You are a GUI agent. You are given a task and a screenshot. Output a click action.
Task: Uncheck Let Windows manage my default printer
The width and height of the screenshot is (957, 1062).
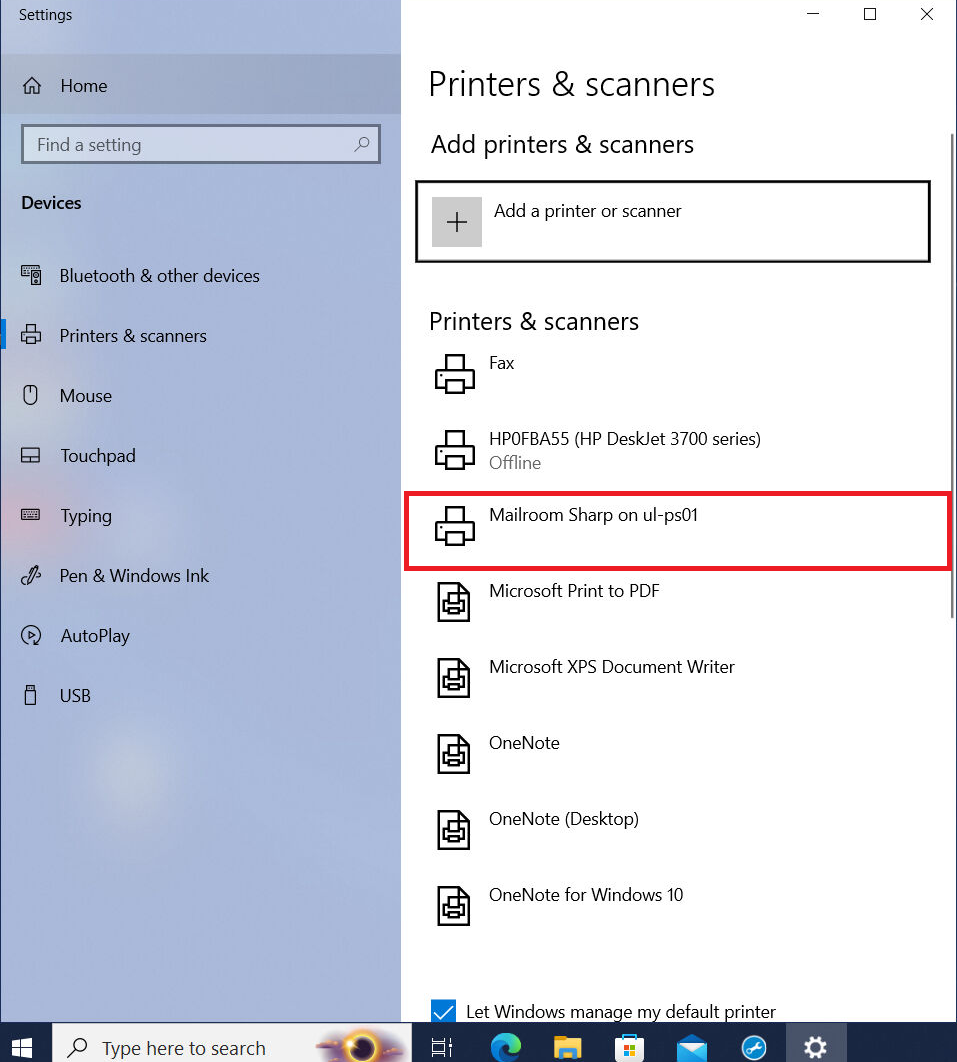(443, 1011)
